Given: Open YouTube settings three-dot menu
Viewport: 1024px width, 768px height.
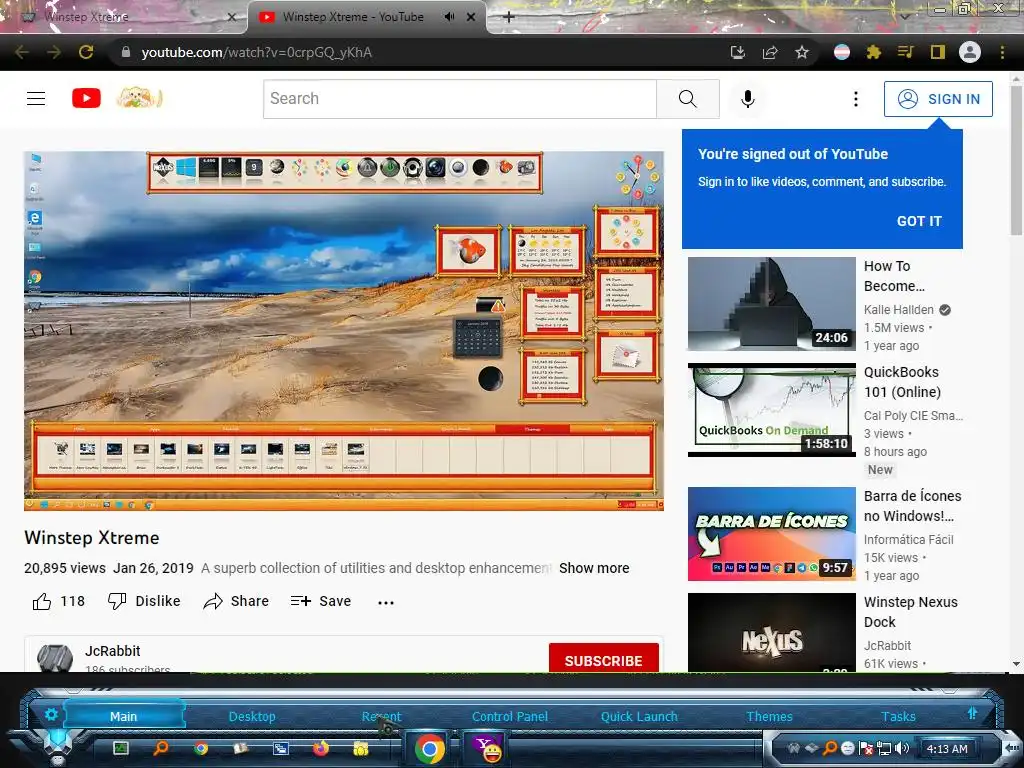Looking at the screenshot, I should click(856, 99).
